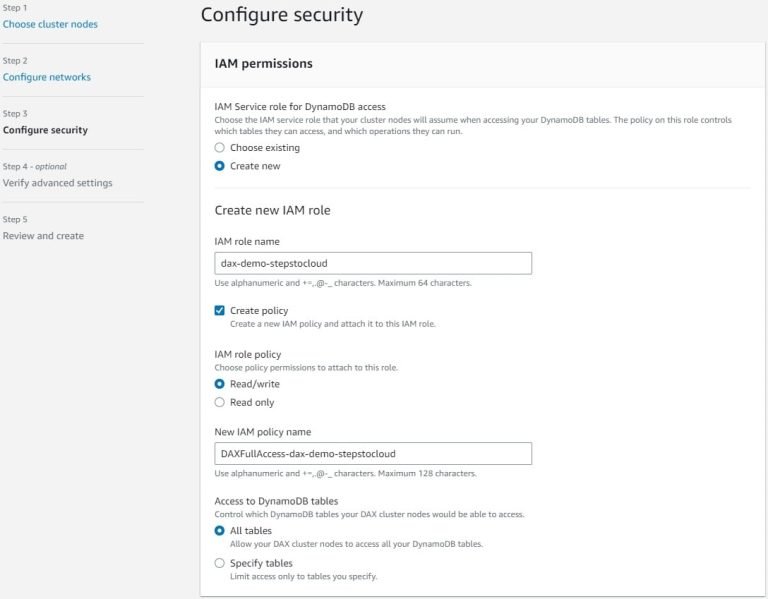Click the IAM permissions section header

264,63
